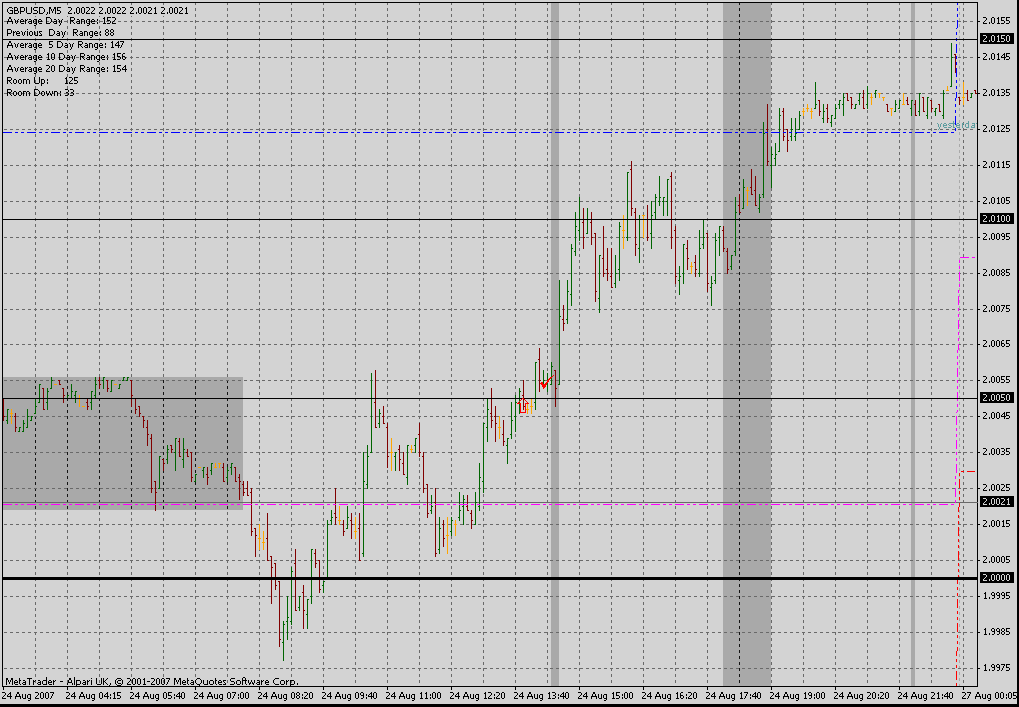The width and height of the screenshot is (1019, 707).
Task: Click the '24 Aug 16:20' time label
Action: click(670, 695)
